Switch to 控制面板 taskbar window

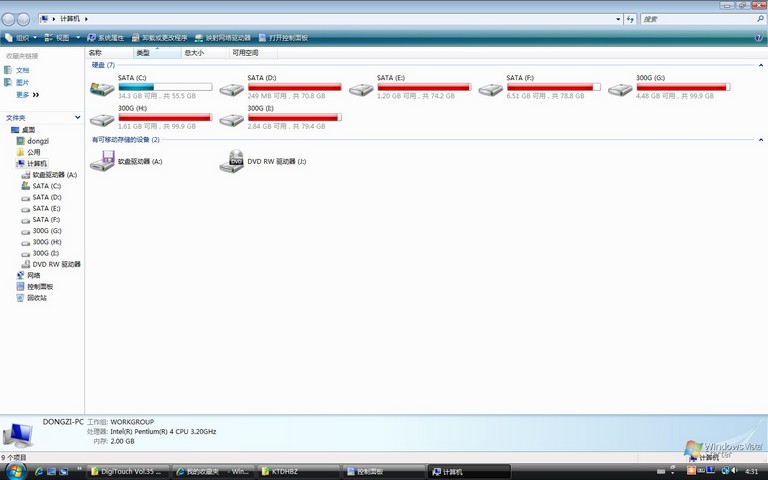click(384, 472)
